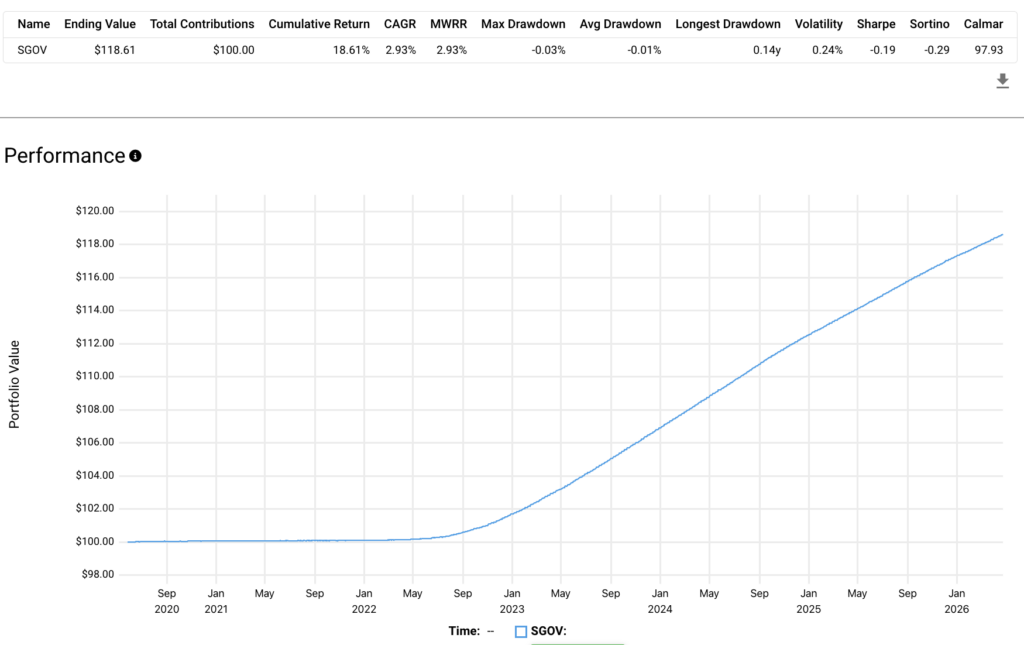
Task: Click the Time label under the chart
Action: pyautogui.click(x=464, y=631)
